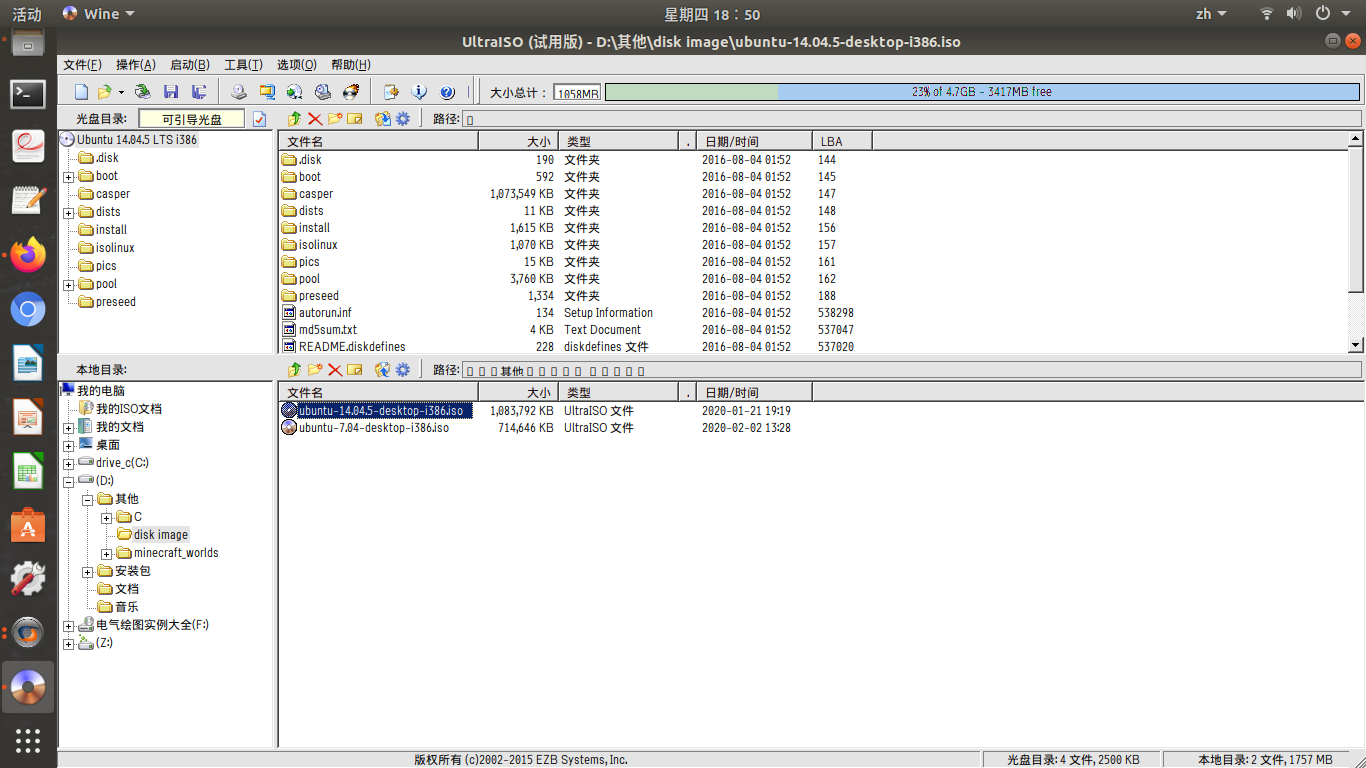
Task: Sort disc list by LBA column header
Action: [x=842, y=142]
